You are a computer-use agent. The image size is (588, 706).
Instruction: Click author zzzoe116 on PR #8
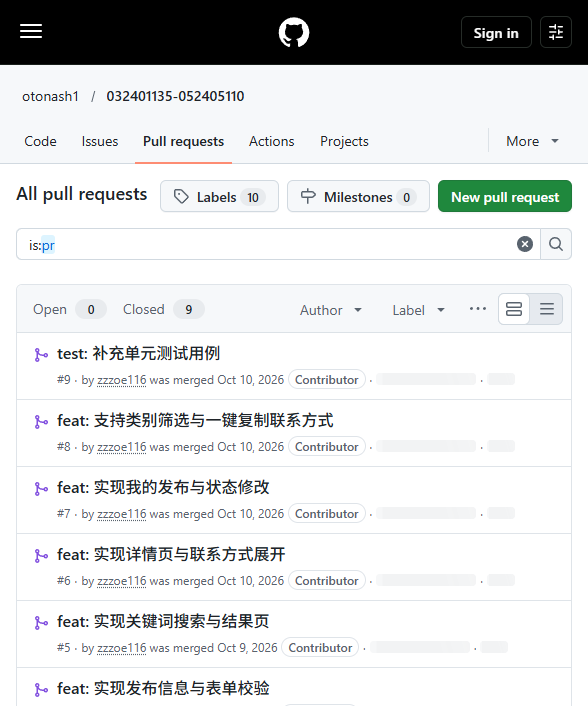(x=122, y=447)
